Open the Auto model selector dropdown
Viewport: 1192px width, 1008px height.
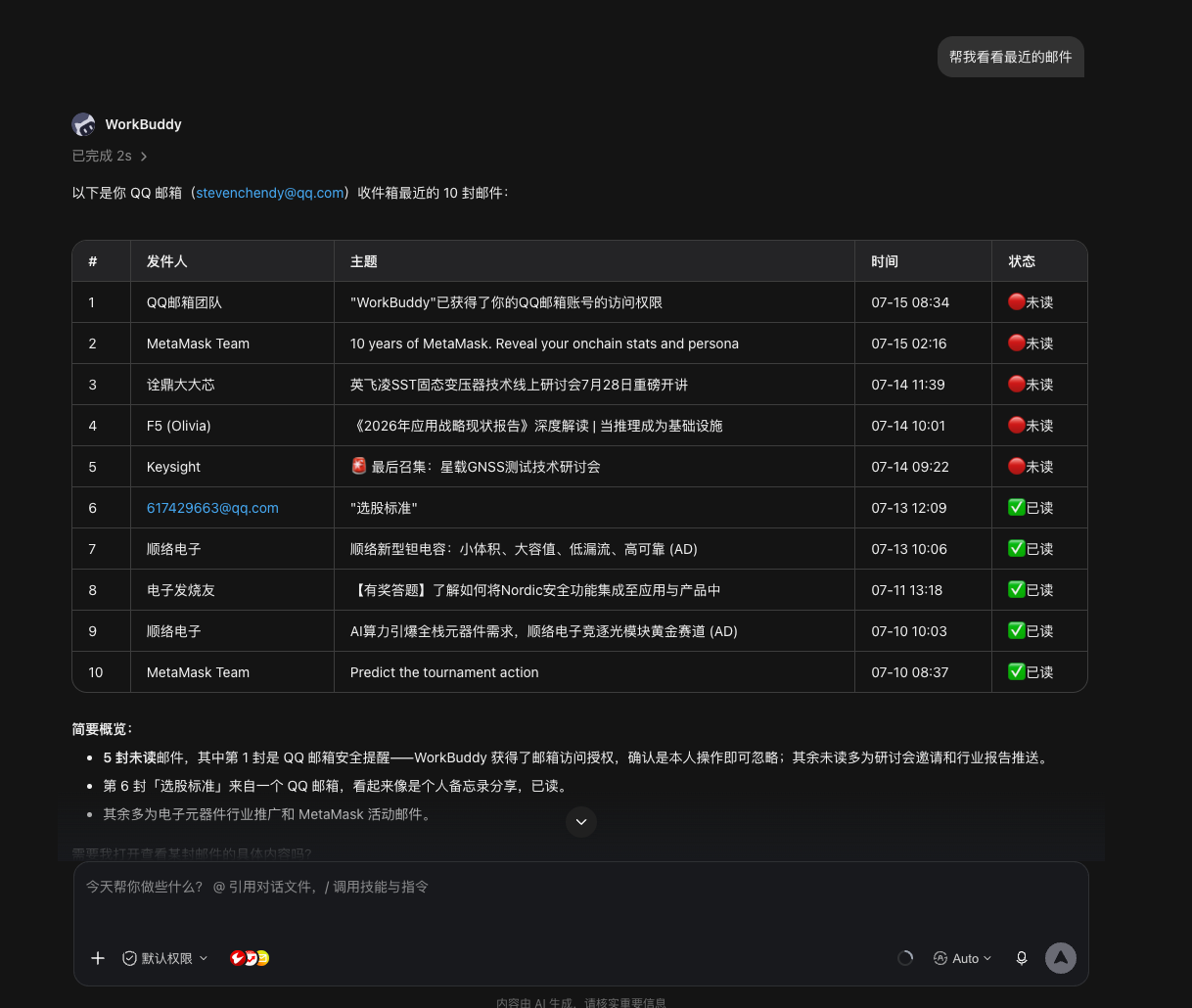[x=963, y=958]
